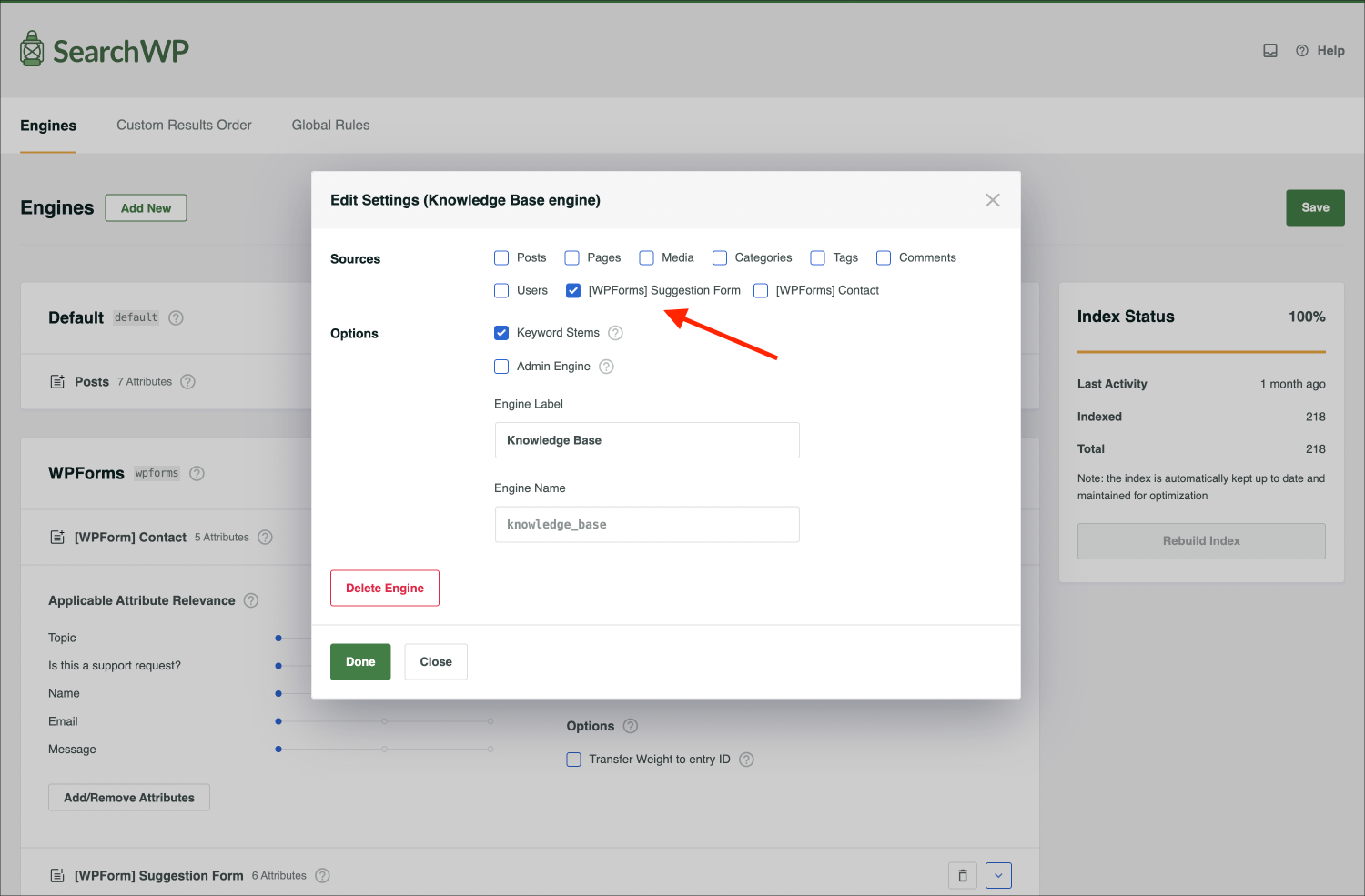
Task: Switch to Custom Results Order tab
Action: coord(184,126)
